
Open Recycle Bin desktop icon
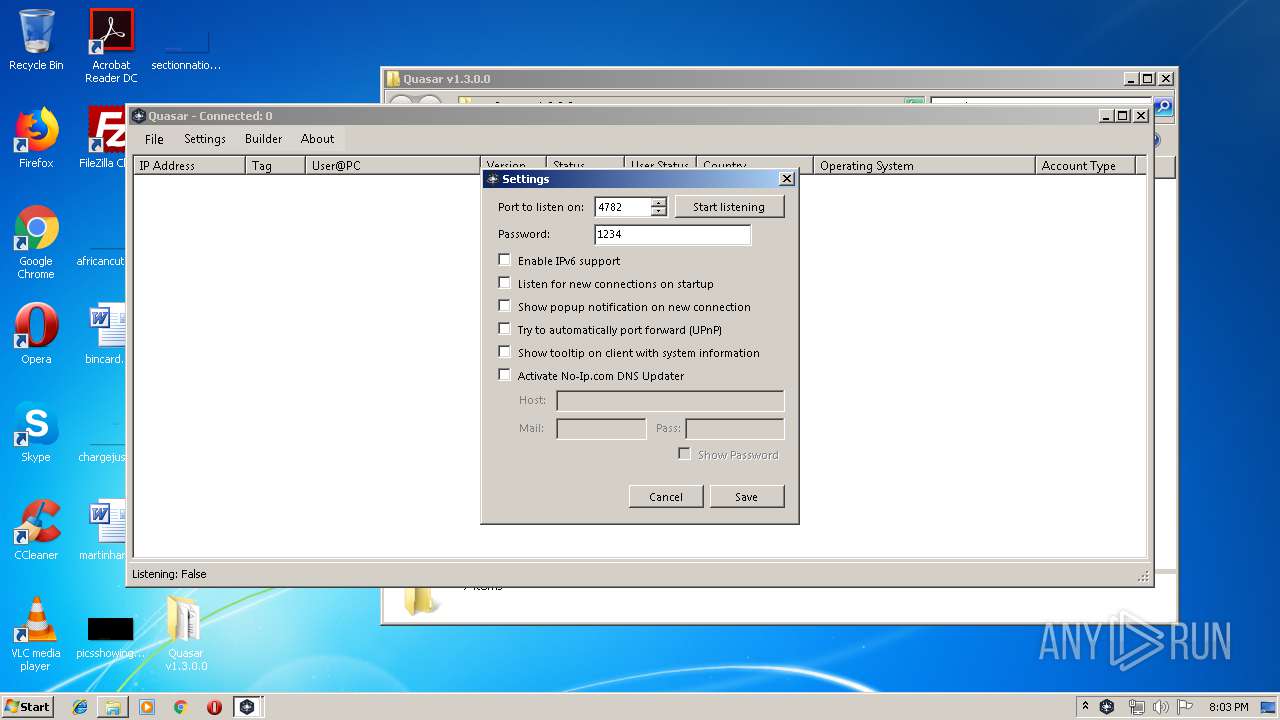click(36, 40)
